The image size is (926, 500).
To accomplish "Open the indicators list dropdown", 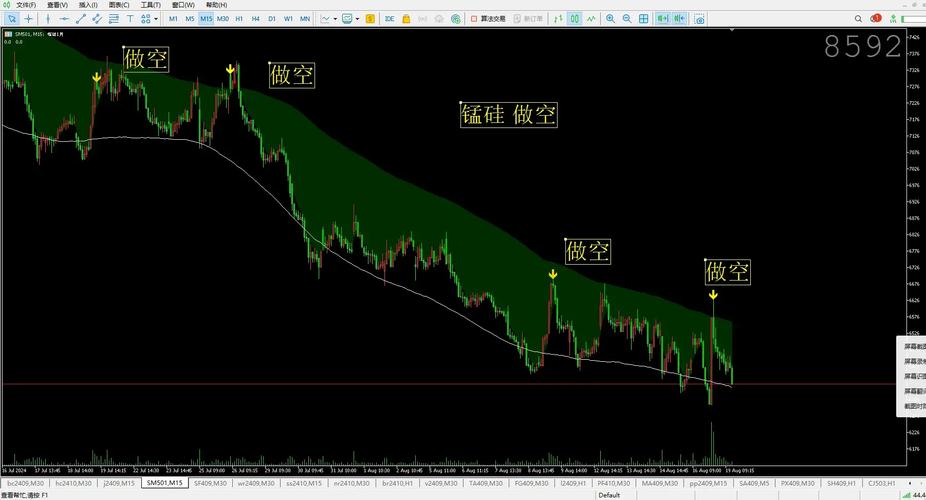I will pos(335,18).
